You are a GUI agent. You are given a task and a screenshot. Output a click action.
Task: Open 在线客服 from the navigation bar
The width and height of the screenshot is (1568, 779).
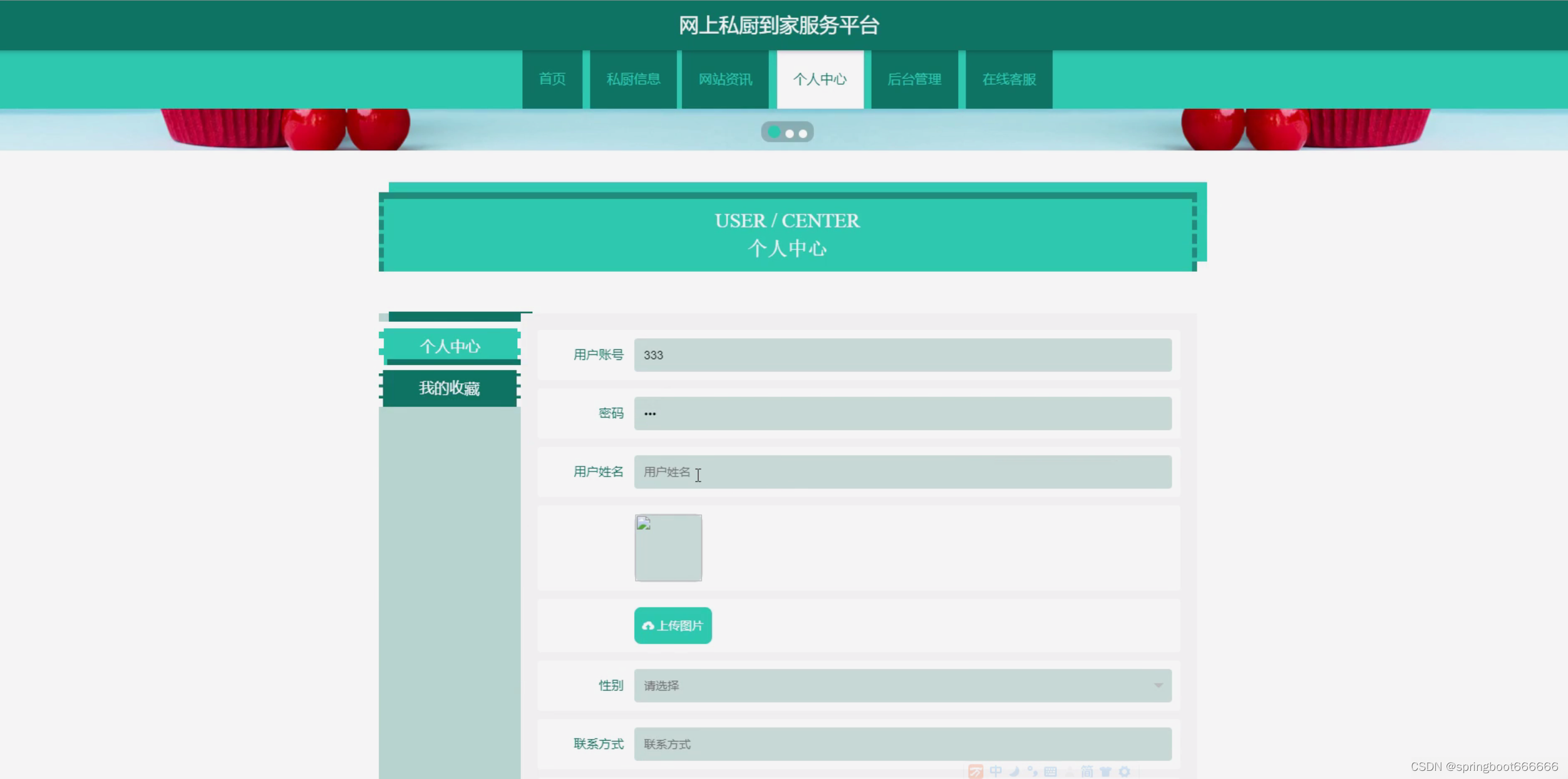1008,80
